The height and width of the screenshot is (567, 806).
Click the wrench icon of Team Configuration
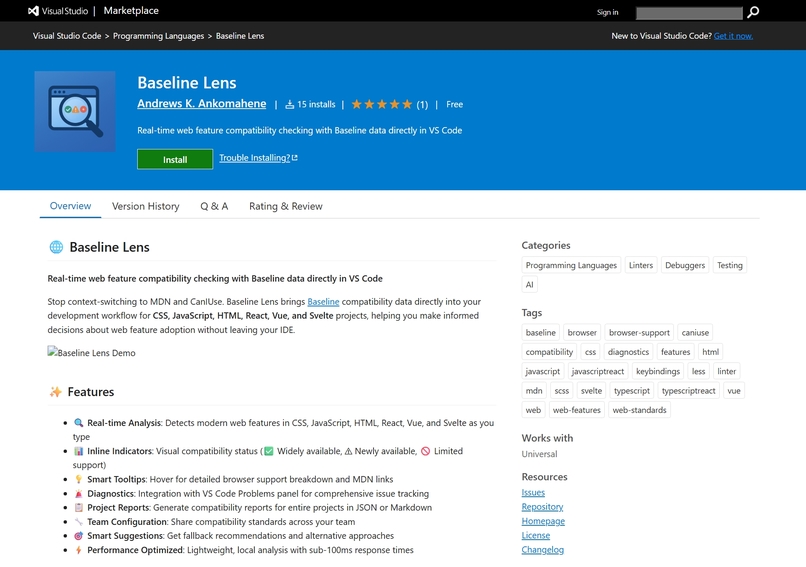(79, 522)
